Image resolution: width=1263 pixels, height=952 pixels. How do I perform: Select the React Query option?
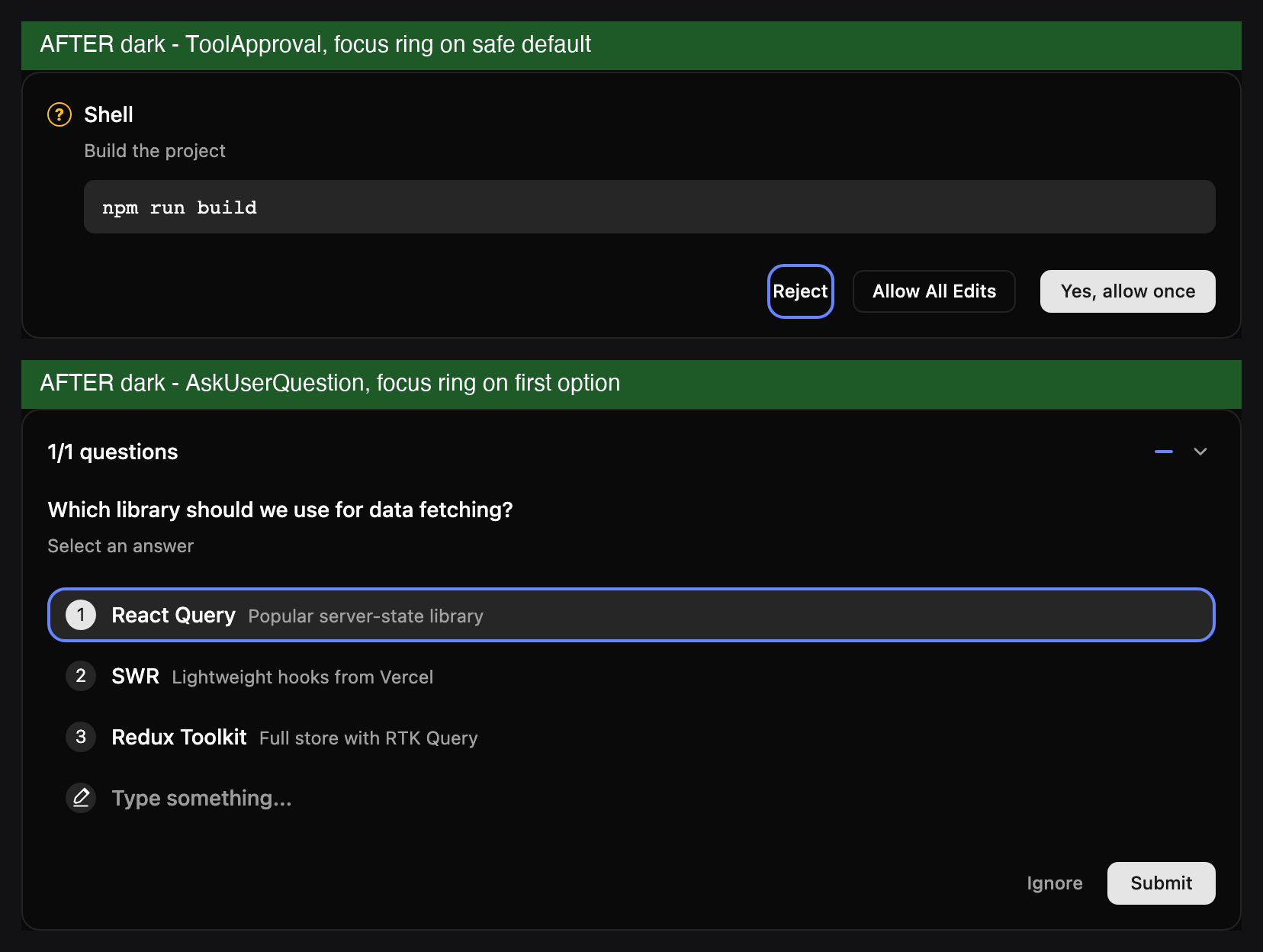coord(631,615)
